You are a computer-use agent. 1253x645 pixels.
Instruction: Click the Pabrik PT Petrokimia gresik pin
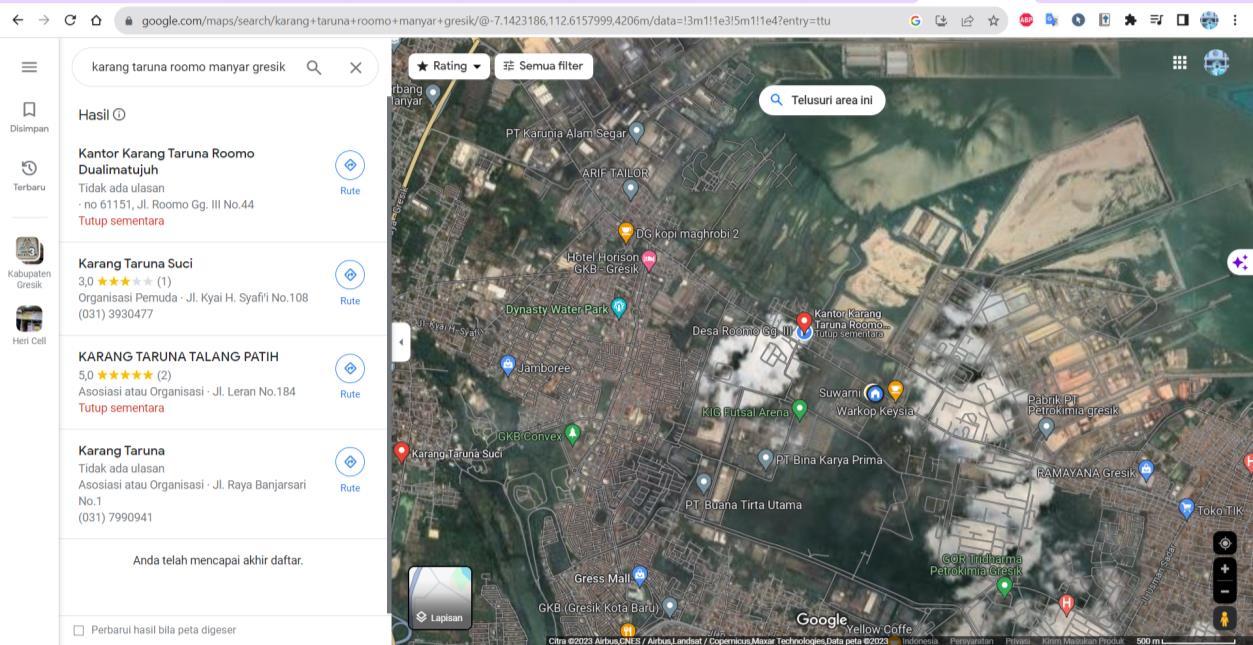click(1046, 428)
